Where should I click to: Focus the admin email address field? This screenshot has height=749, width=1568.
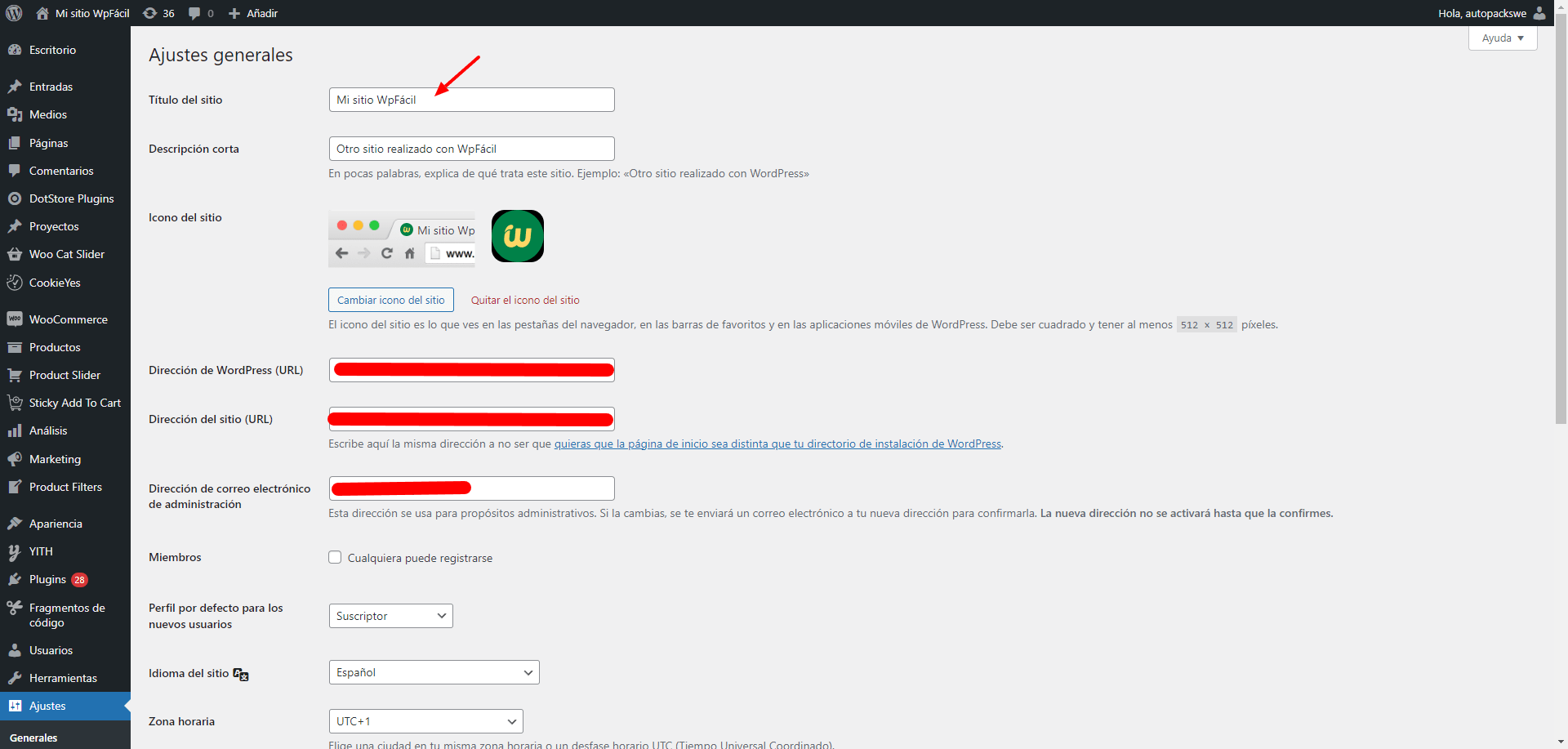pyautogui.click(x=471, y=488)
